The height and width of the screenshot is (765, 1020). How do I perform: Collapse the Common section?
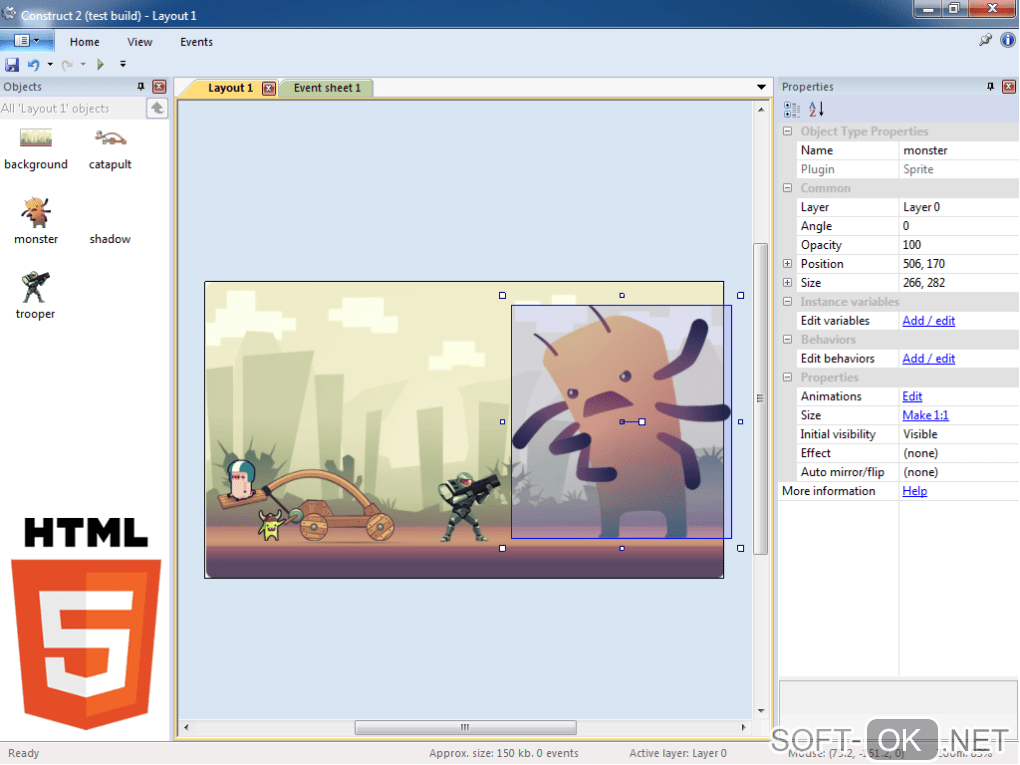coord(788,188)
